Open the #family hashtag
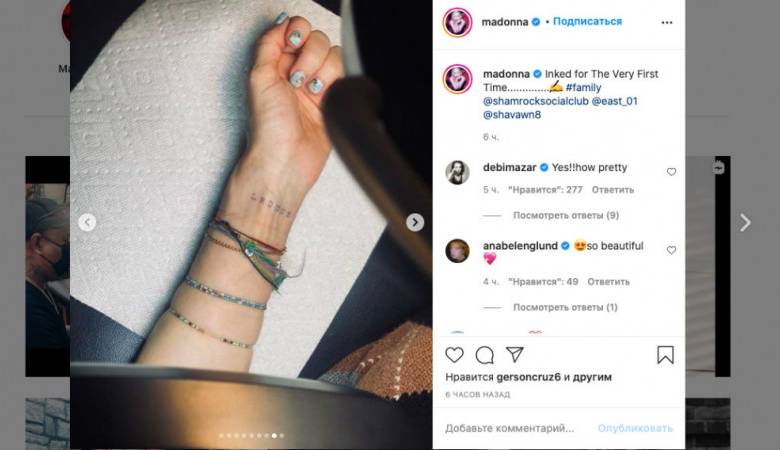This screenshot has width=780, height=450. [584, 88]
